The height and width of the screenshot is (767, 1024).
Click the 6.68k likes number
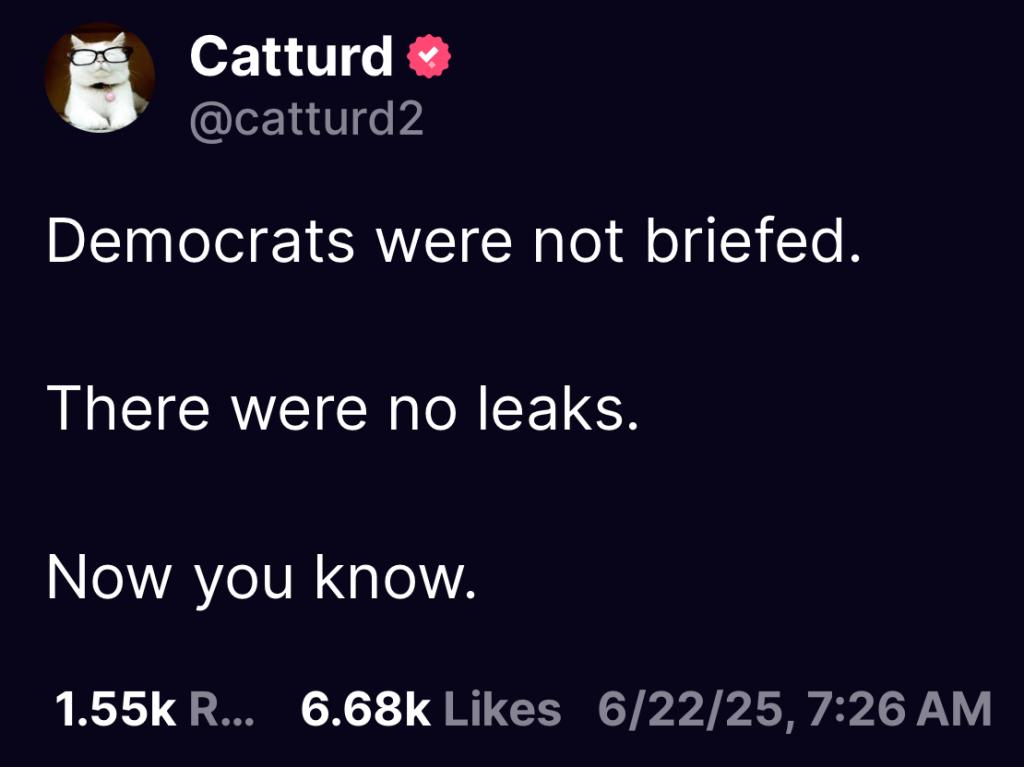point(365,710)
